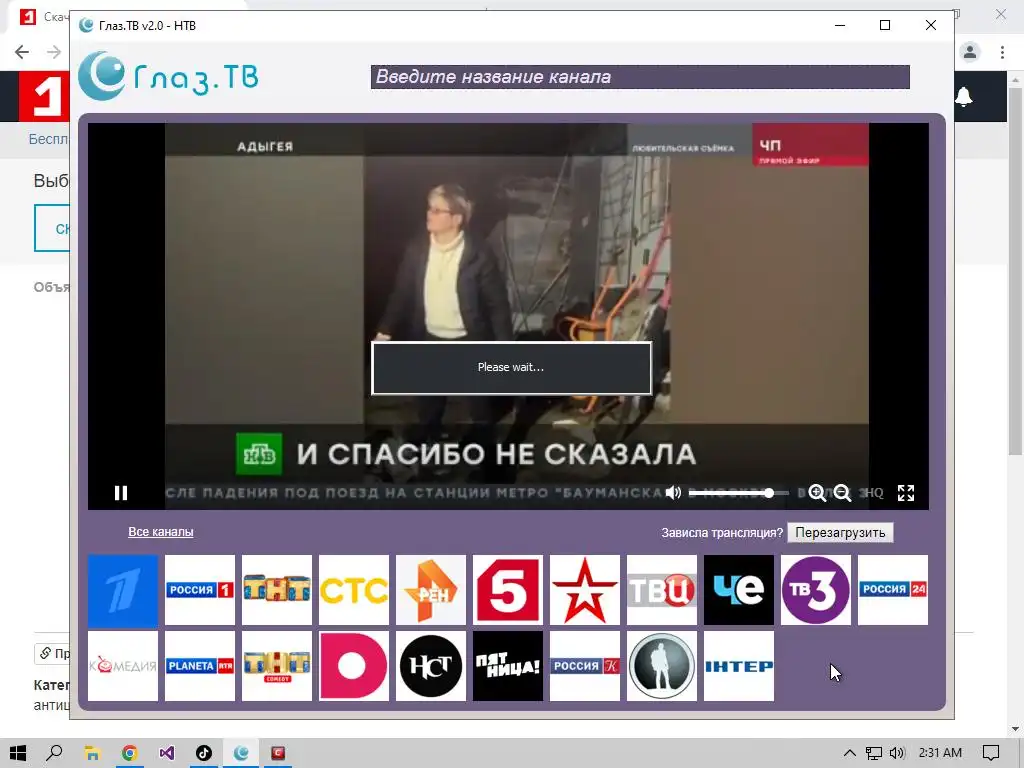Adjust the volume slider in the player
This screenshot has width=1024, height=768.
(x=739, y=493)
